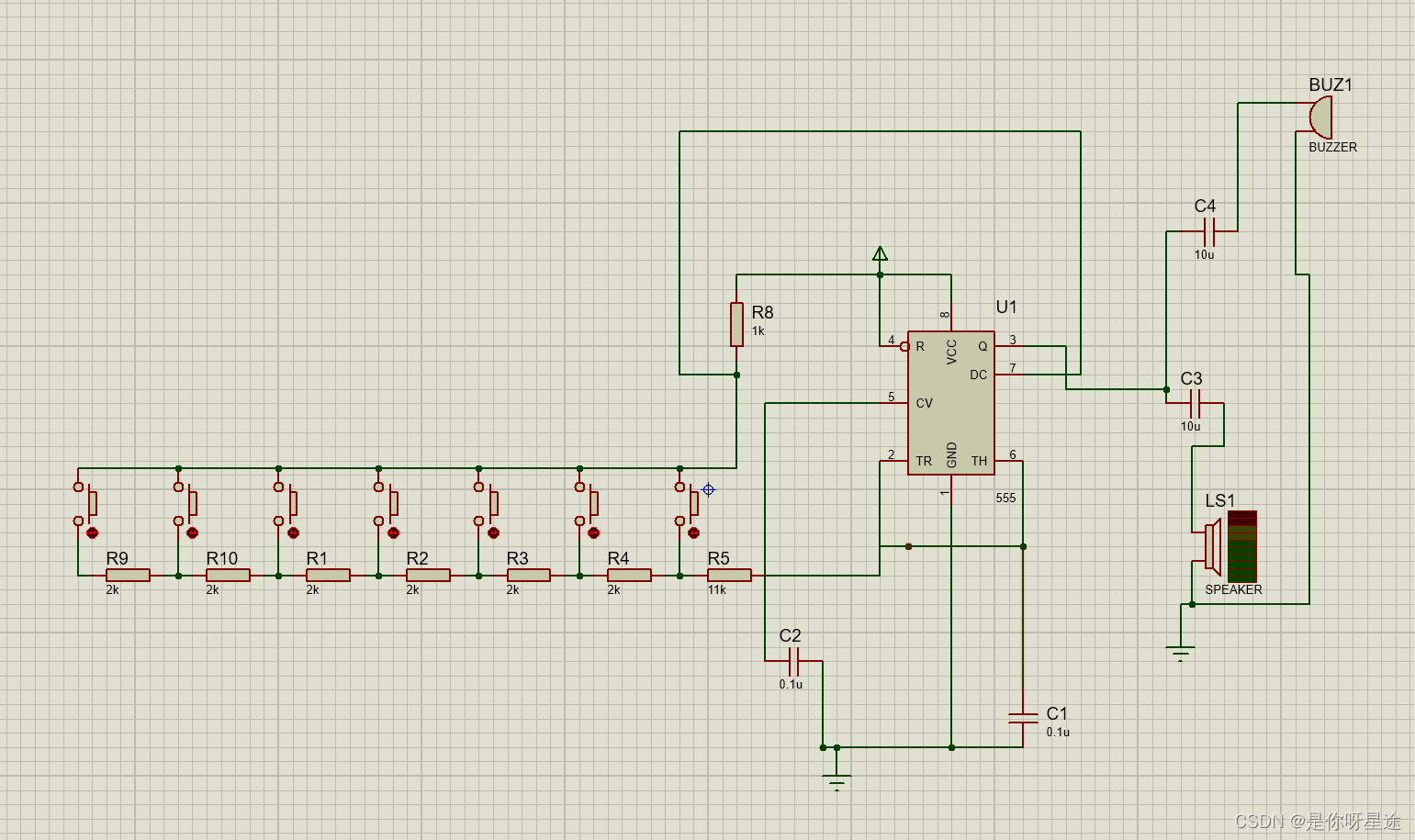This screenshot has width=1415, height=840.
Task: Click the power terminal arrow above the 555
Action: coord(880,253)
